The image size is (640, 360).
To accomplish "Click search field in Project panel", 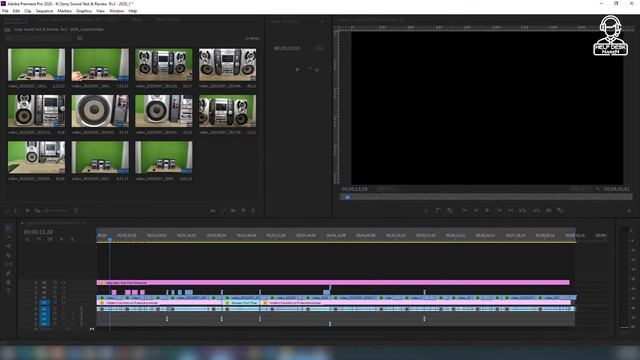I will [39, 38].
